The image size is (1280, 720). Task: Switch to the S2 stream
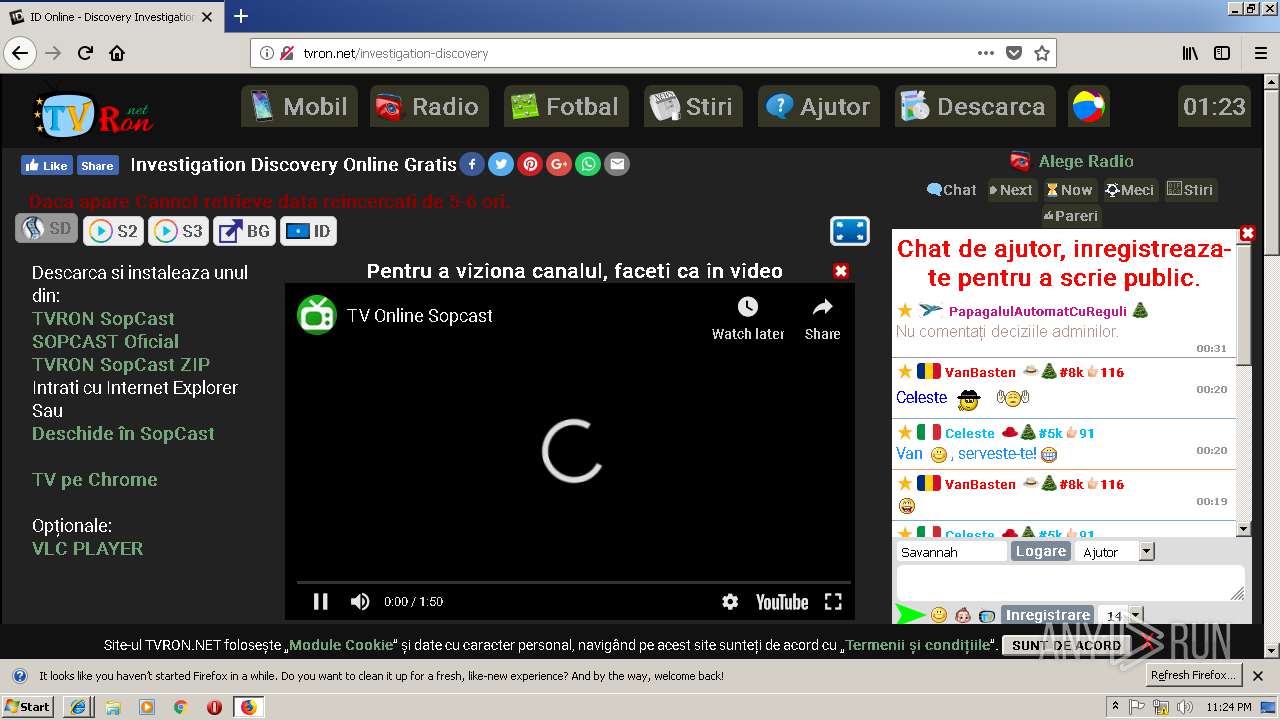[x=113, y=231]
